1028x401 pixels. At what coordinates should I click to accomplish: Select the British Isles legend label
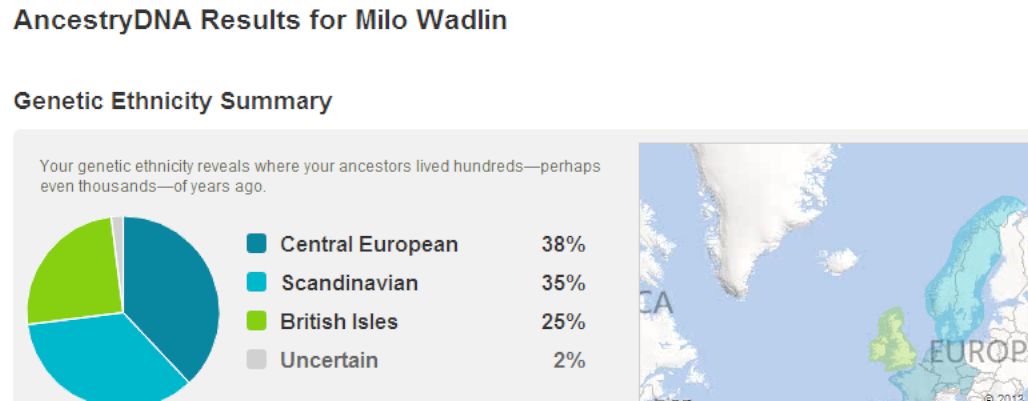tap(339, 322)
